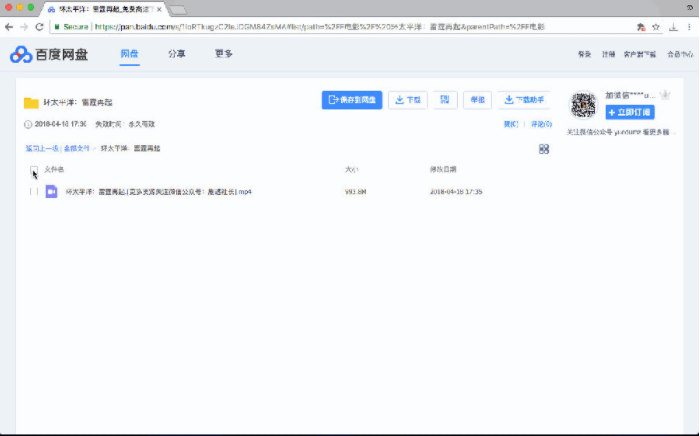Viewport: 700px width, 436px height.
Task: Sort by 大小 column header
Action: (351, 169)
